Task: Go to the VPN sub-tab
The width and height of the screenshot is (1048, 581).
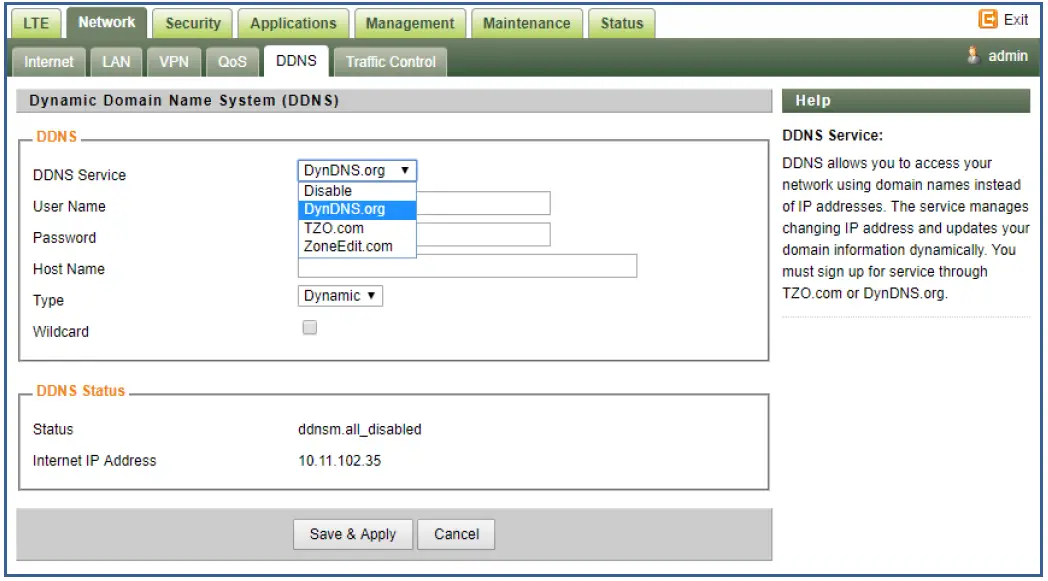Action: coord(174,62)
